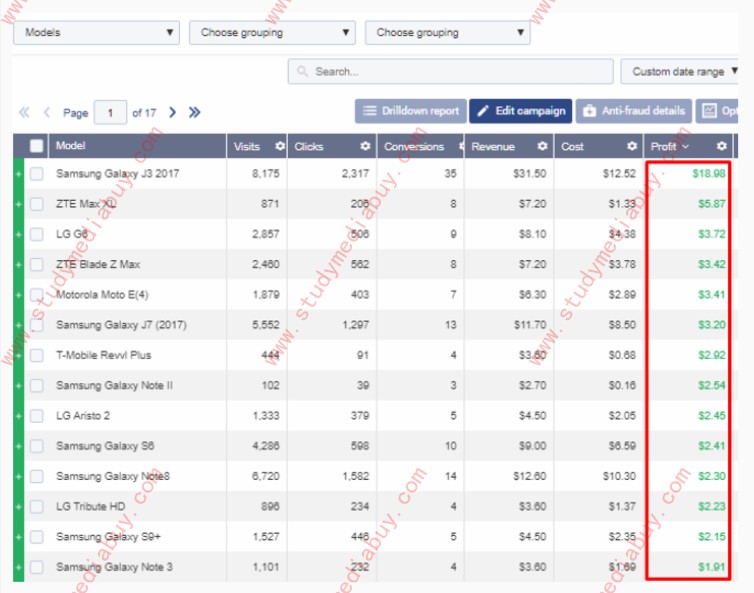Sort by the Clicks column header
Screen dimensions: 754x593
(309, 147)
